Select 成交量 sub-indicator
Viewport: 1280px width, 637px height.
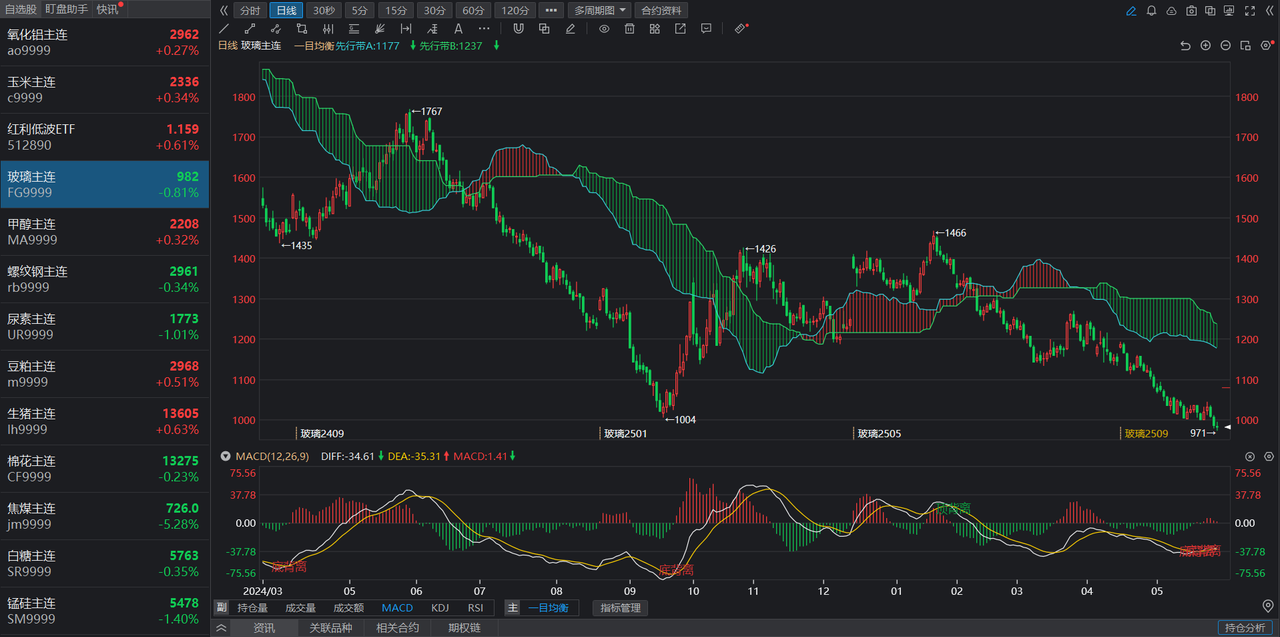[x=300, y=607]
